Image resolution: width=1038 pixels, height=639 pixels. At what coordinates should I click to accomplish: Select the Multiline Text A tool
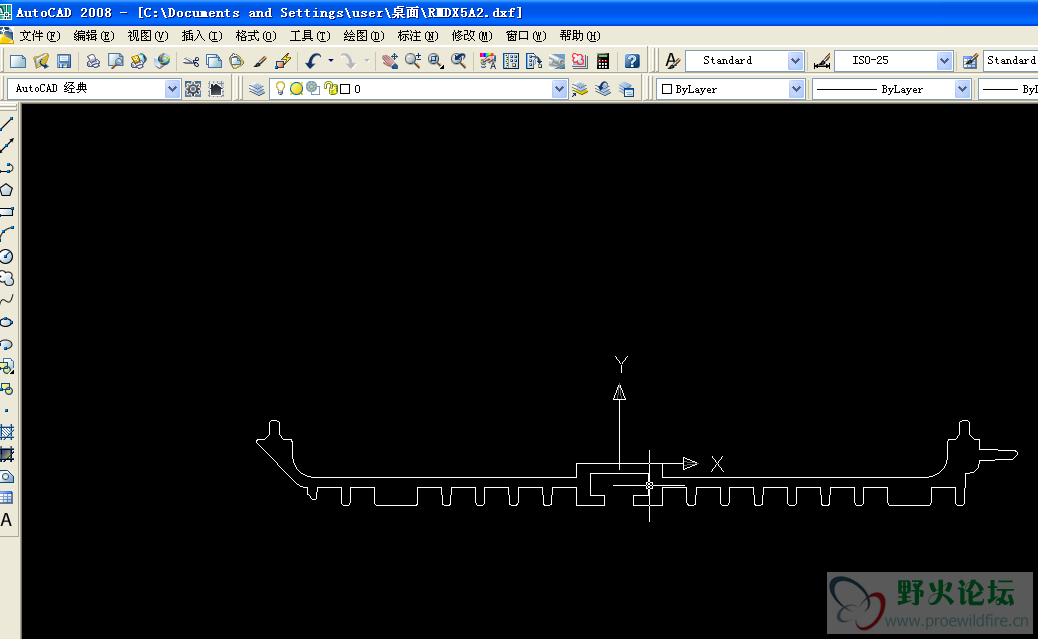pos(7,520)
